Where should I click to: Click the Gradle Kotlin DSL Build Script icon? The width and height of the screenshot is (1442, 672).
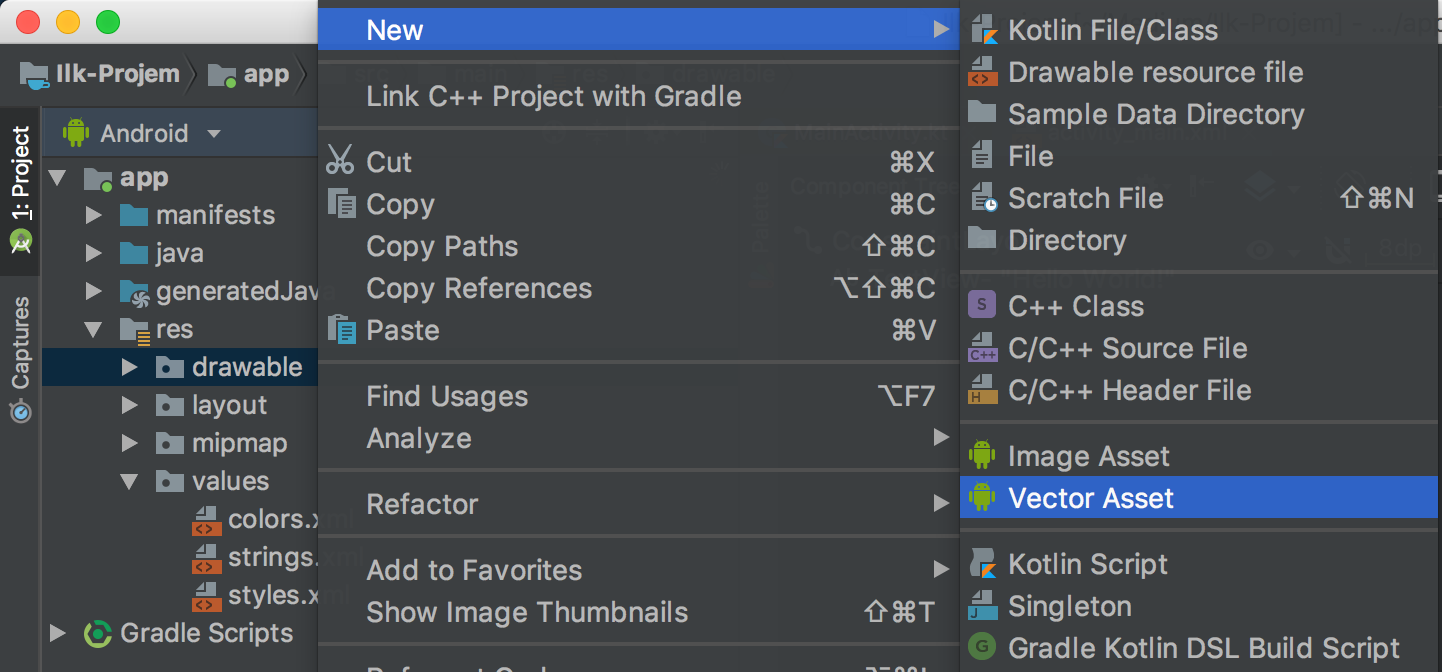click(983, 647)
